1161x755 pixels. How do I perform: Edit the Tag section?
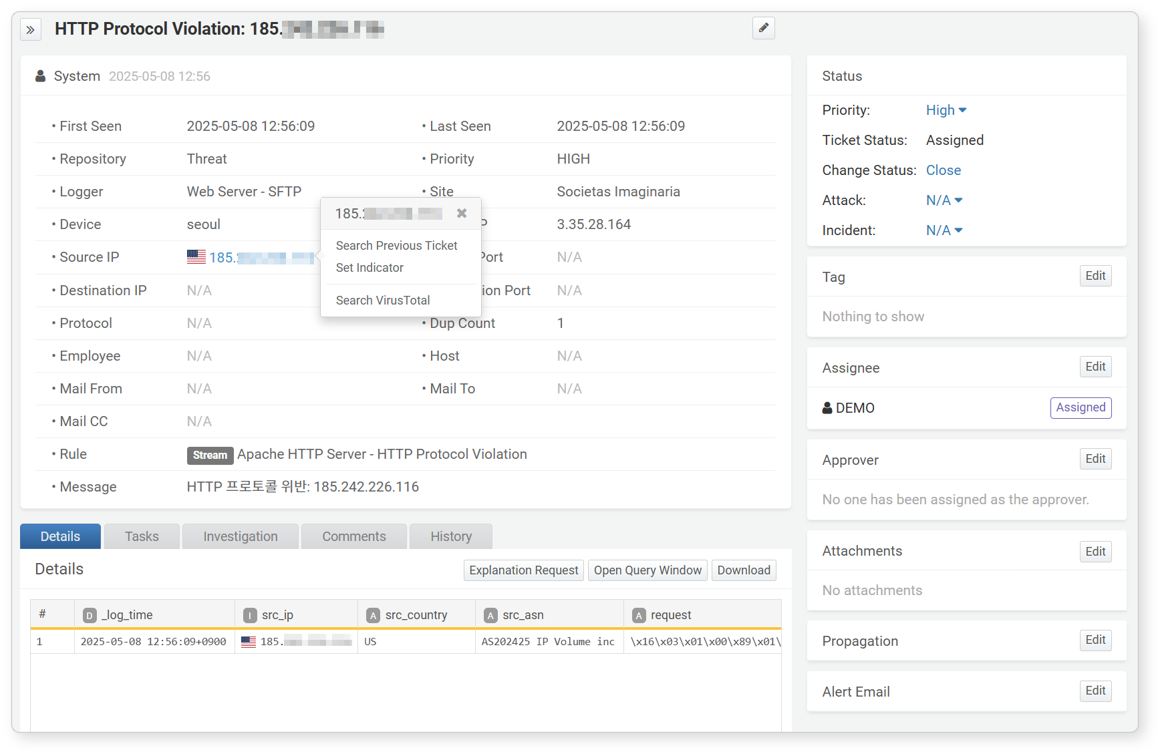pos(1095,276)
